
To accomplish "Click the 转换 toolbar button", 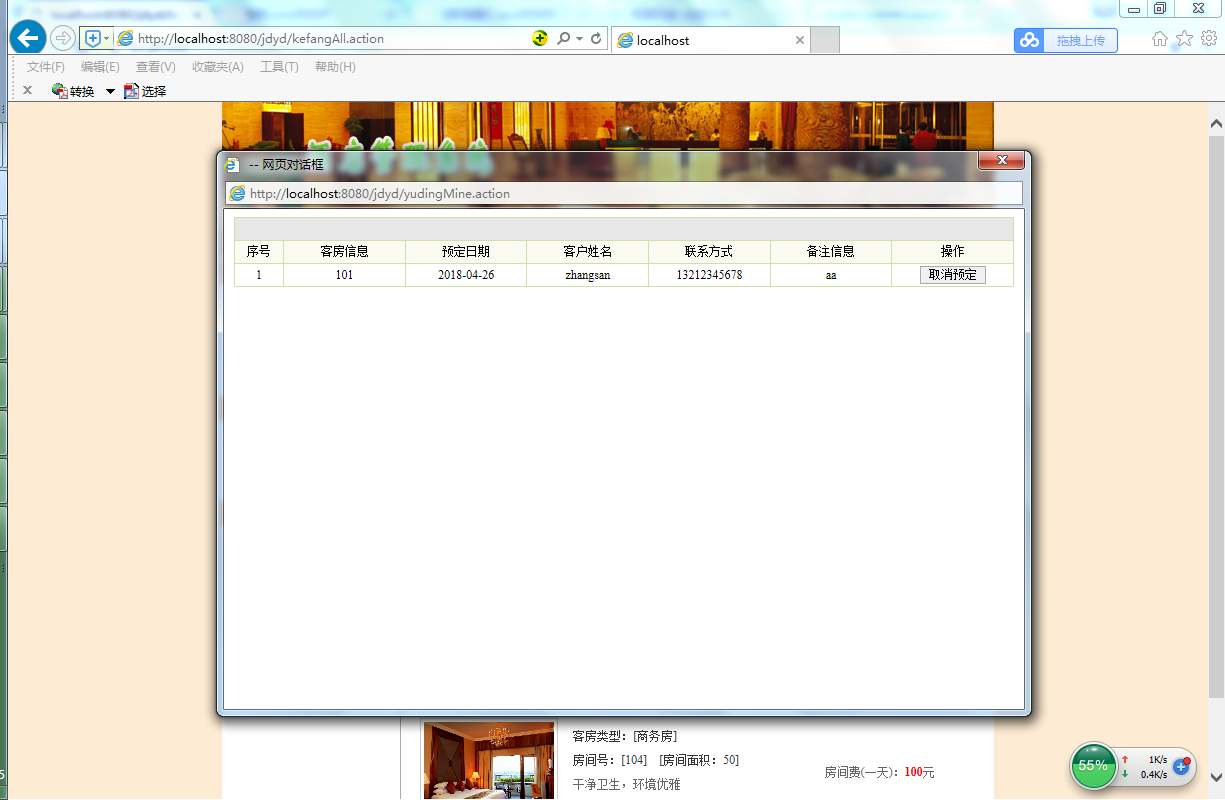I will click(73, 91).
